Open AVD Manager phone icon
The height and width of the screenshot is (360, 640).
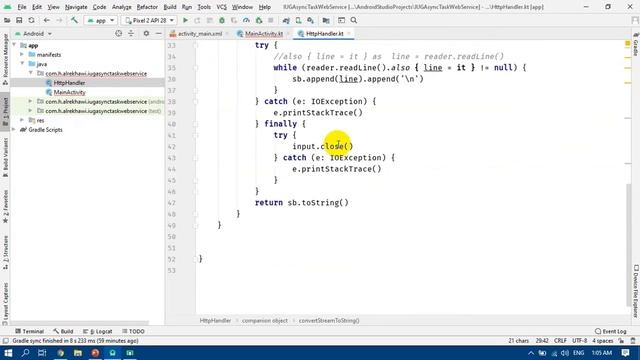tap(298, 20)
